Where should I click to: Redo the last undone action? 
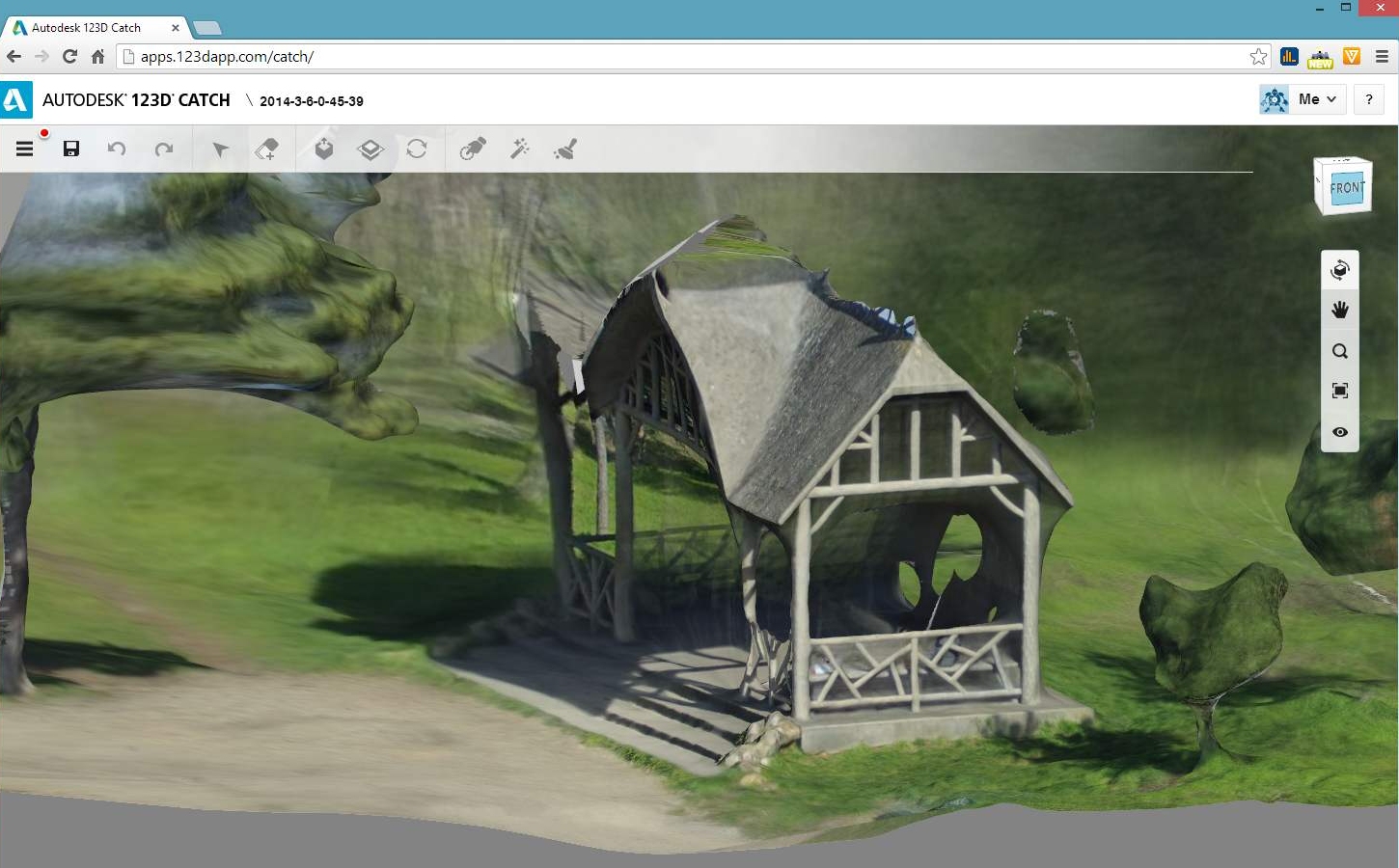coord(164,149)
